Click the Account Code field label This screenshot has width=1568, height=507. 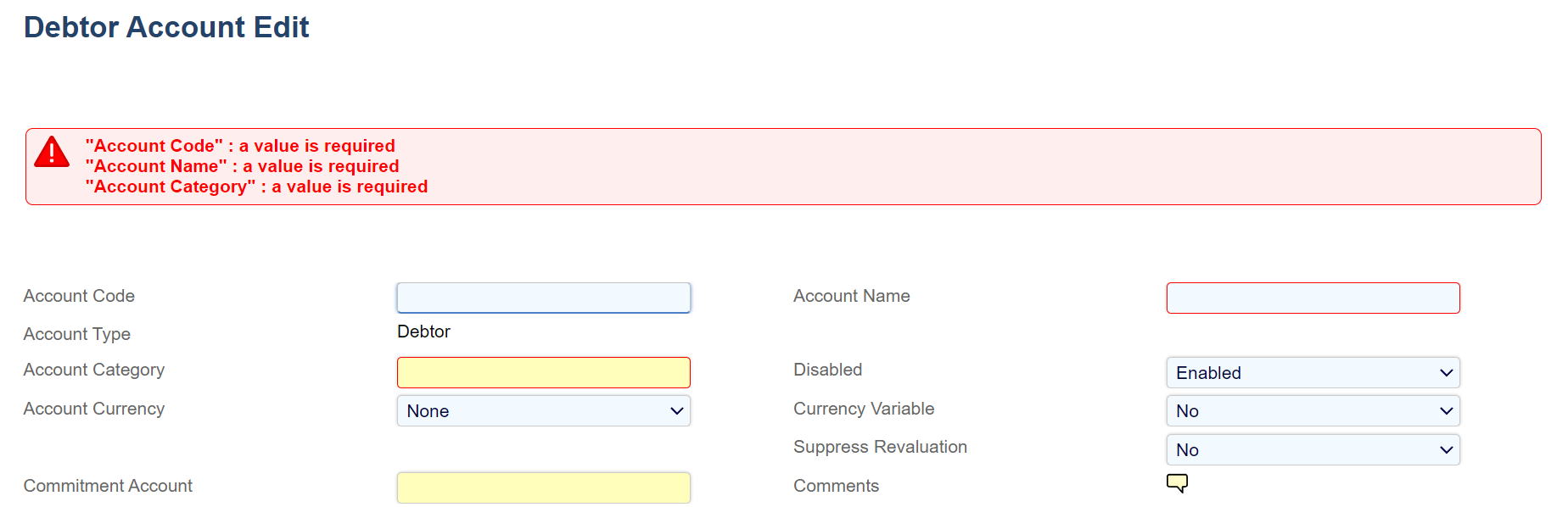[x=79, y=296]
